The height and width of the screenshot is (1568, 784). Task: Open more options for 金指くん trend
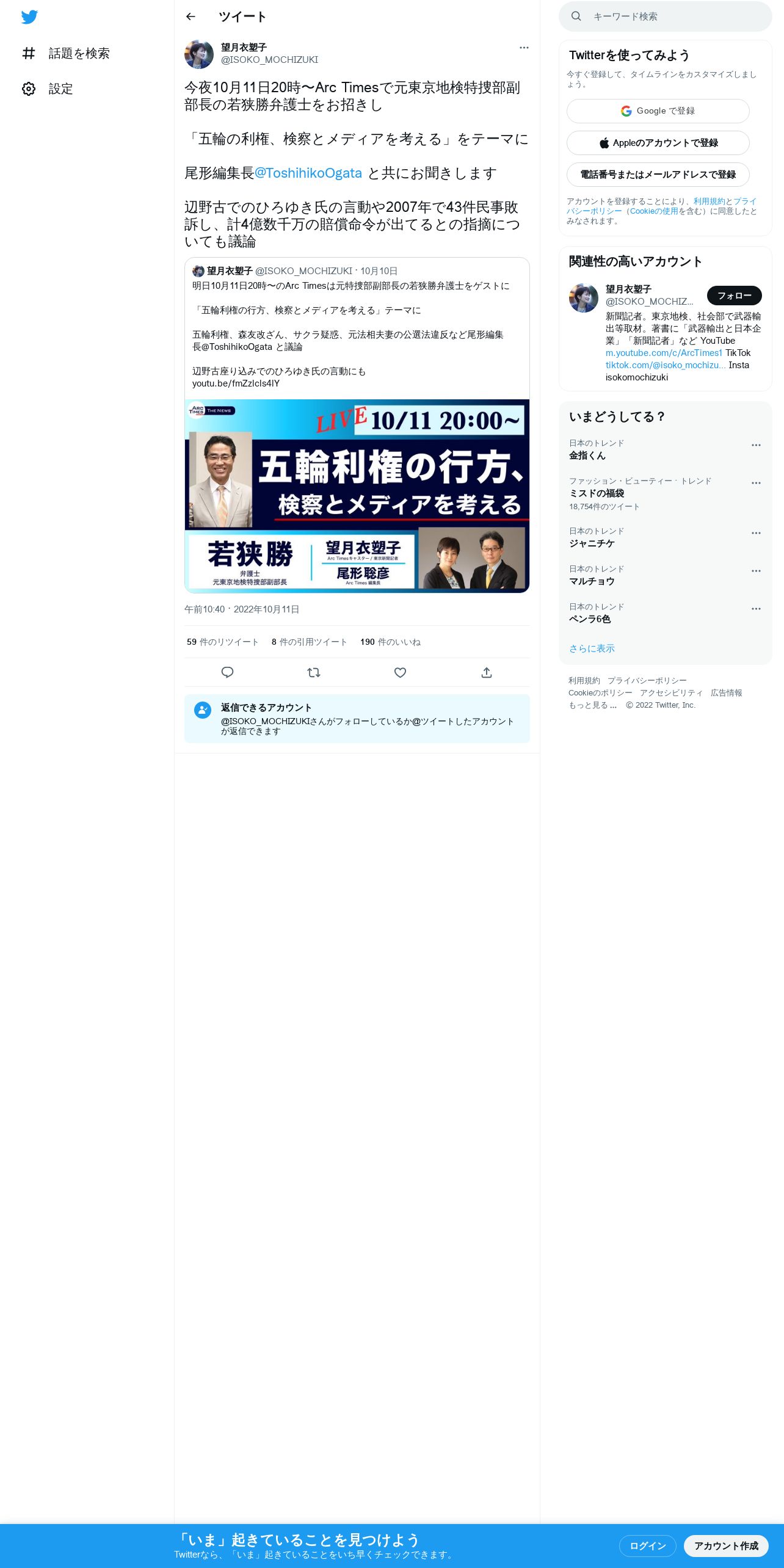click(756, 445)
